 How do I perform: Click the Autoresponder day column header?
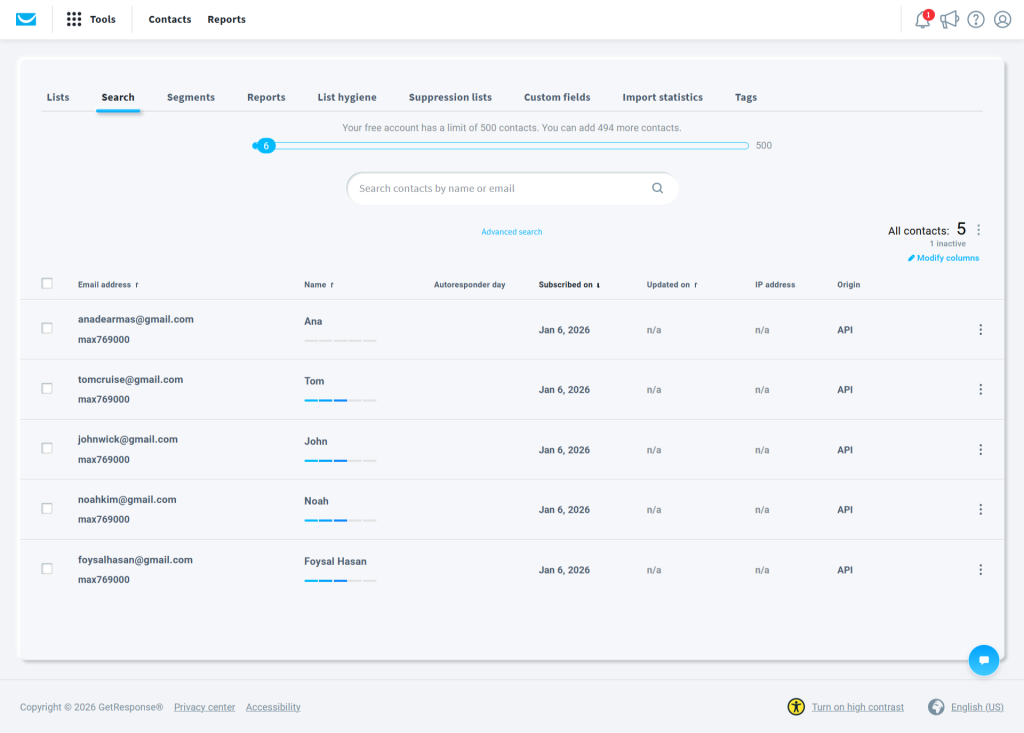(x=469, y=285)
